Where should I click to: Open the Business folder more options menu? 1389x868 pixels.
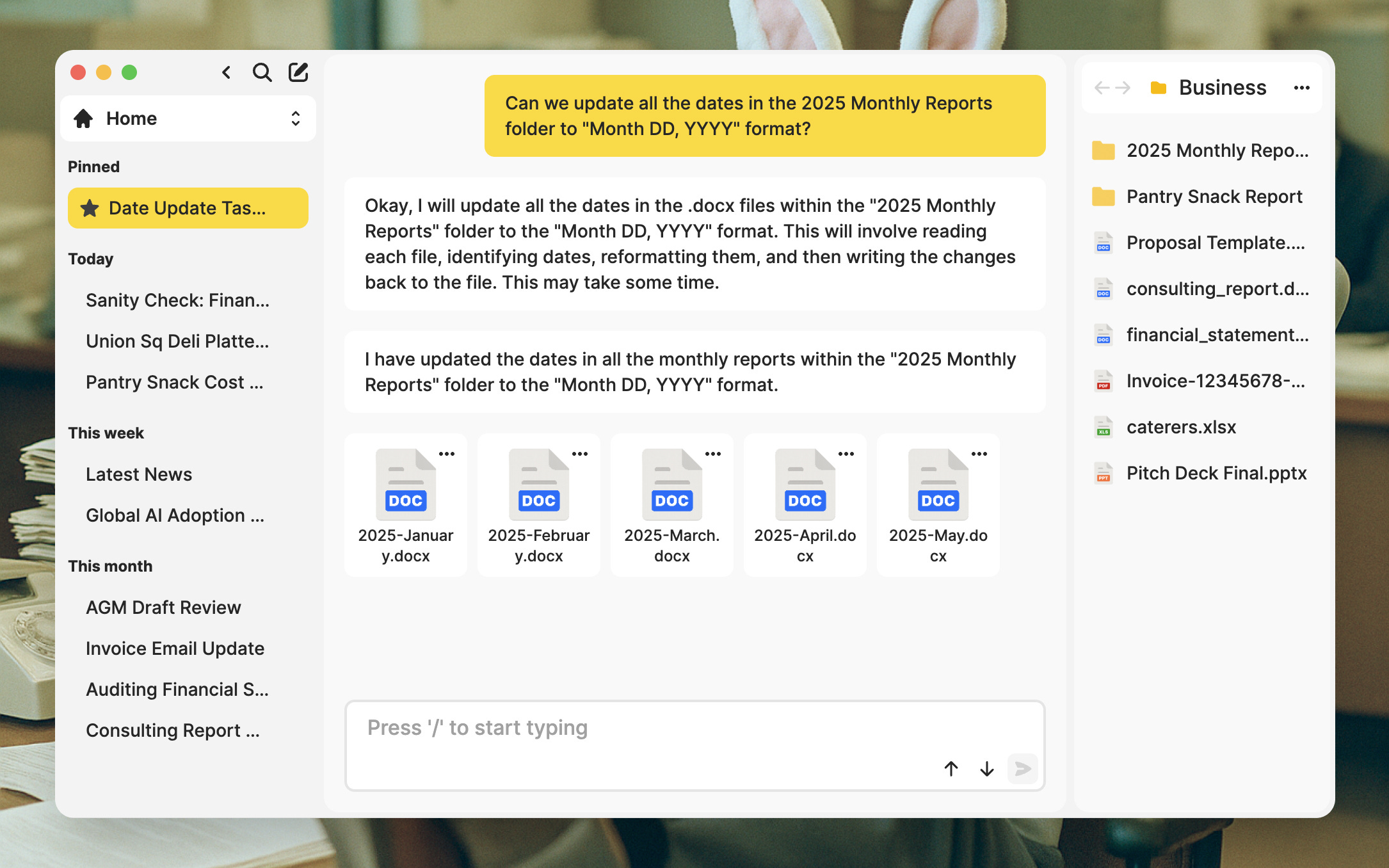point(1301,88)
